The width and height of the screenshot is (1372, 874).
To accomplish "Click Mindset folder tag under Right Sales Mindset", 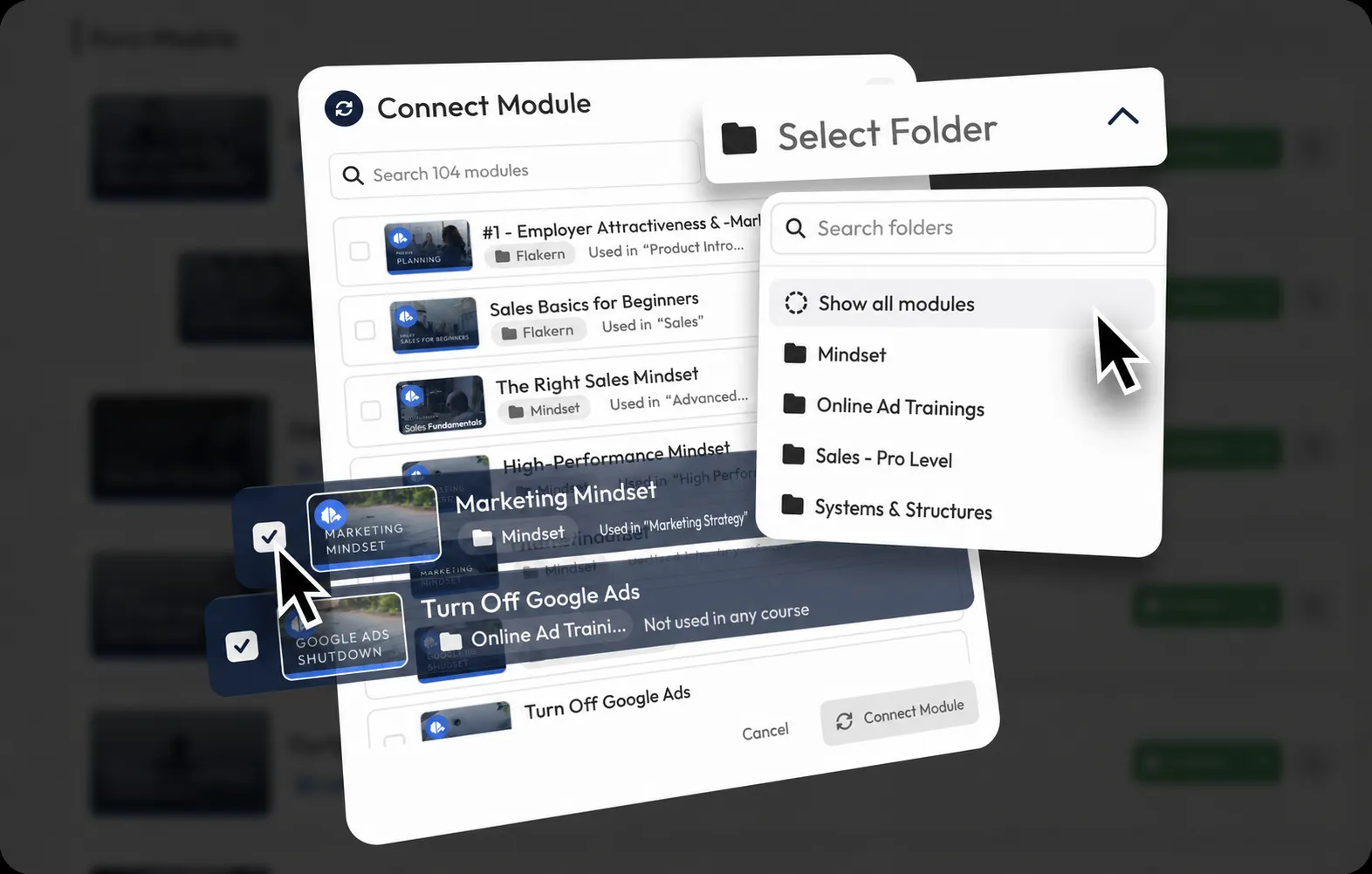I will point(545,409).
